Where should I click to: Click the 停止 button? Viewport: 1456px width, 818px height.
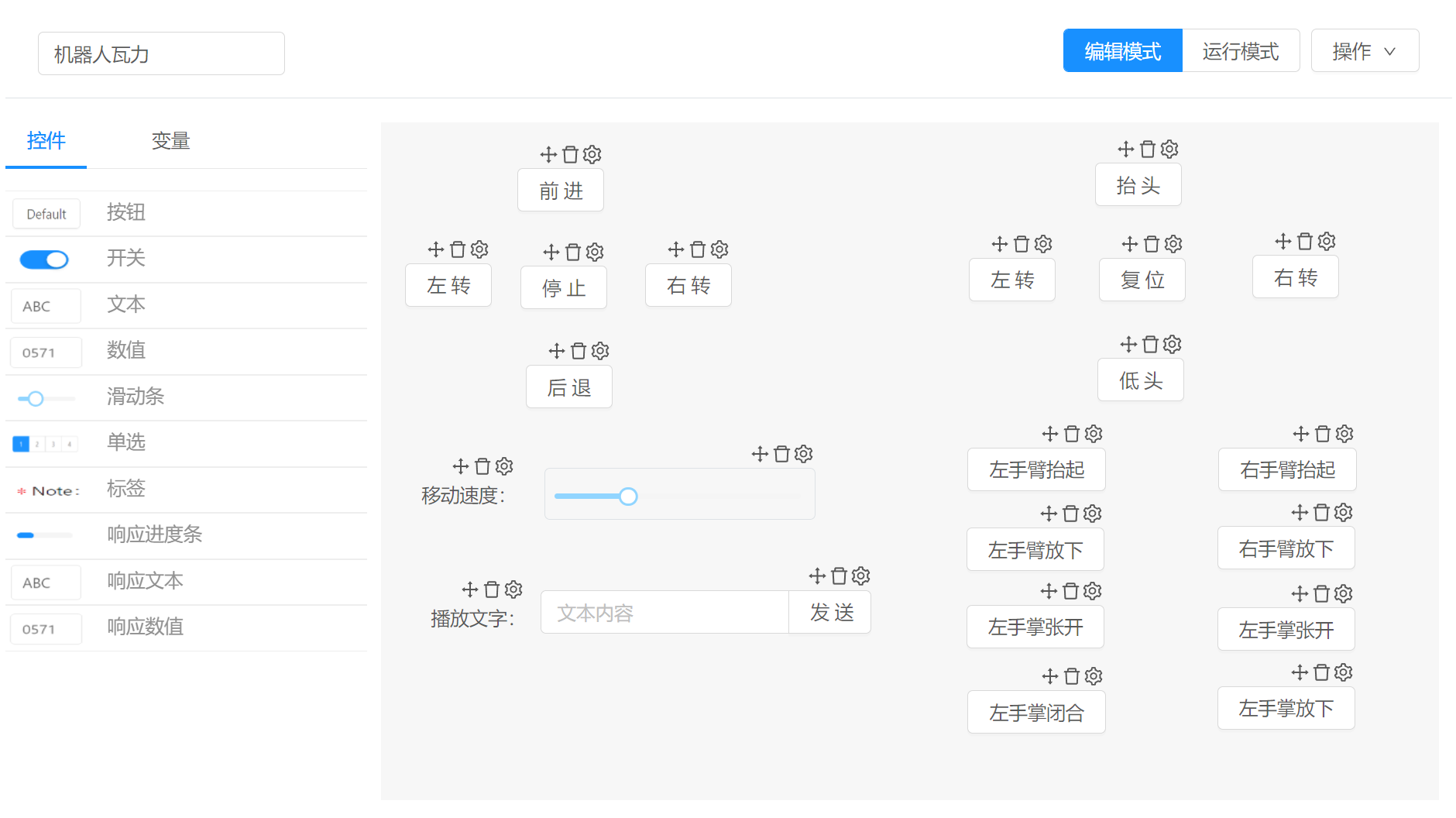(x=564, y=288)
